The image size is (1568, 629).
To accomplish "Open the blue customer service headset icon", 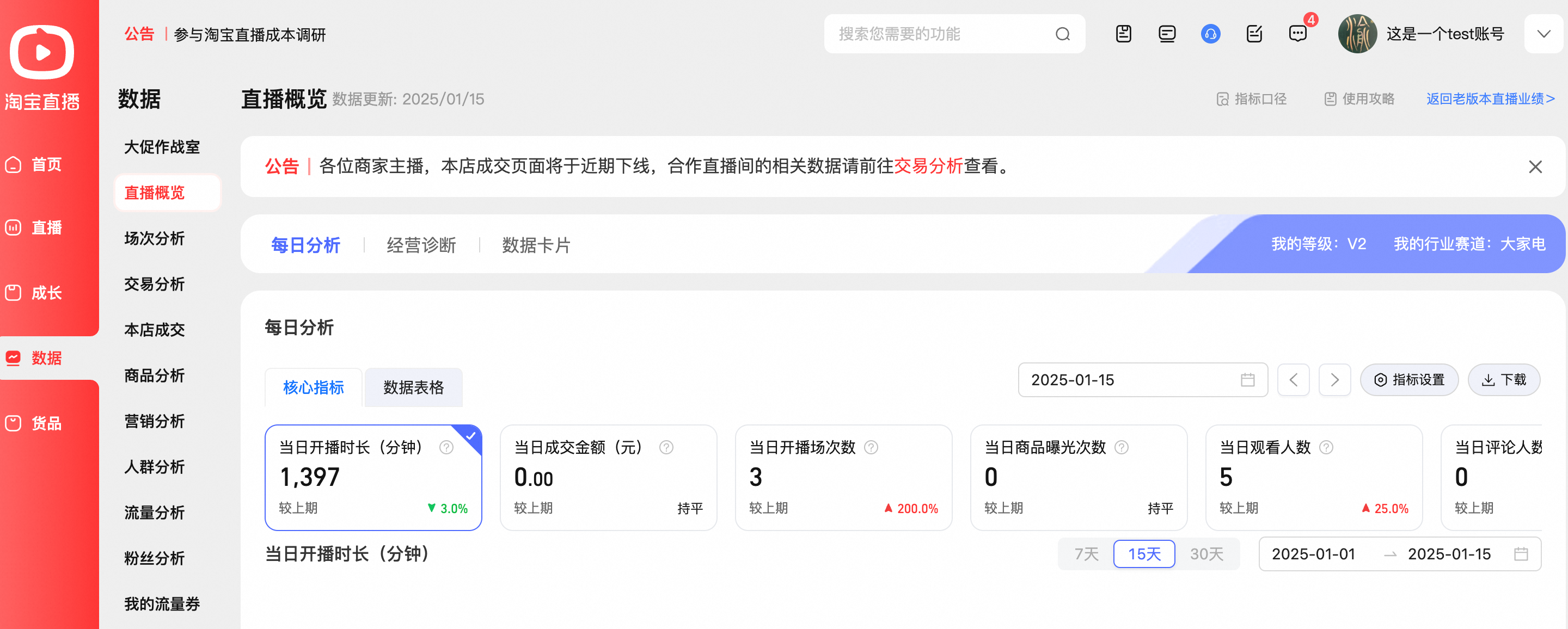I will pyautogui.click(x=1211, y=33).
